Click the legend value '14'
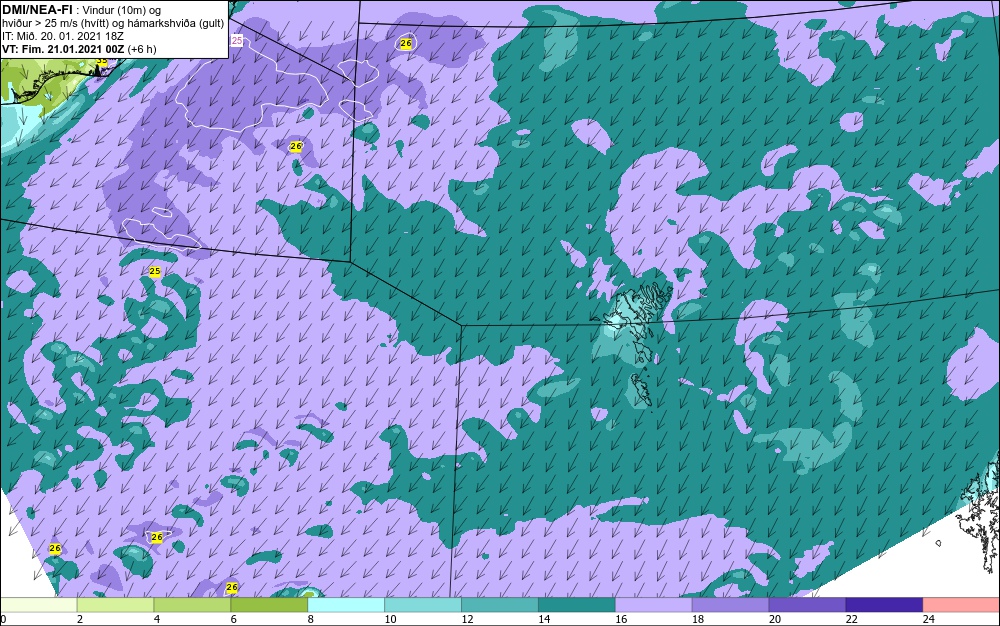The image size is (1000, 626). [544, 619]
